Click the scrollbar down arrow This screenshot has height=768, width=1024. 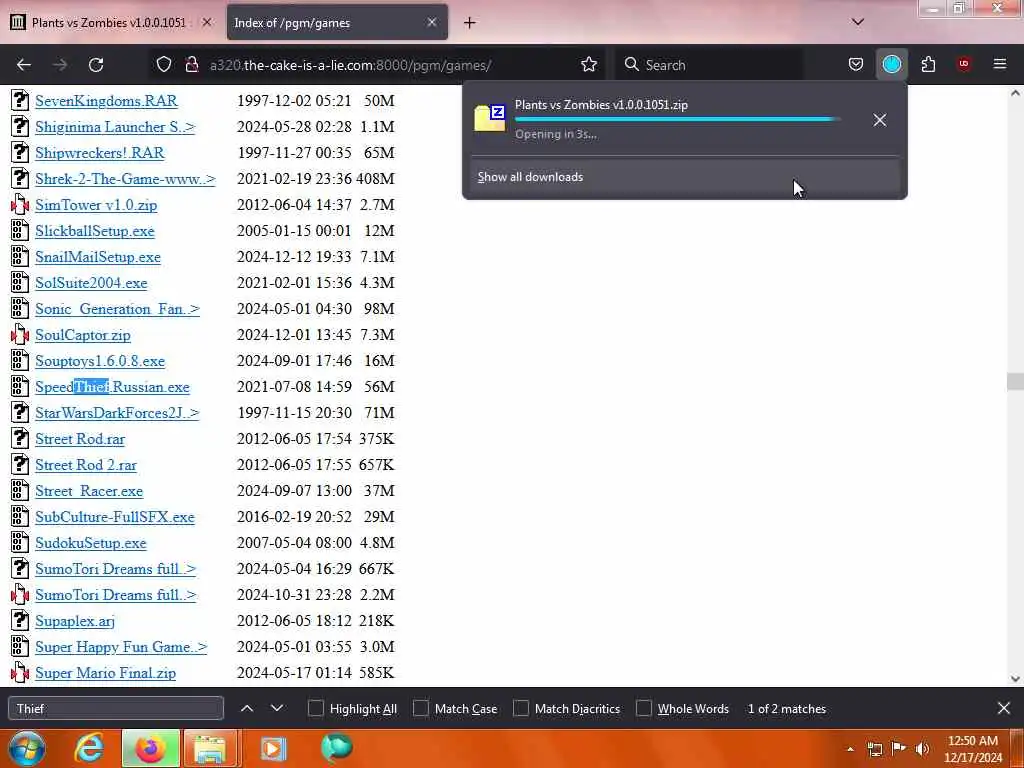(1015, 679)
